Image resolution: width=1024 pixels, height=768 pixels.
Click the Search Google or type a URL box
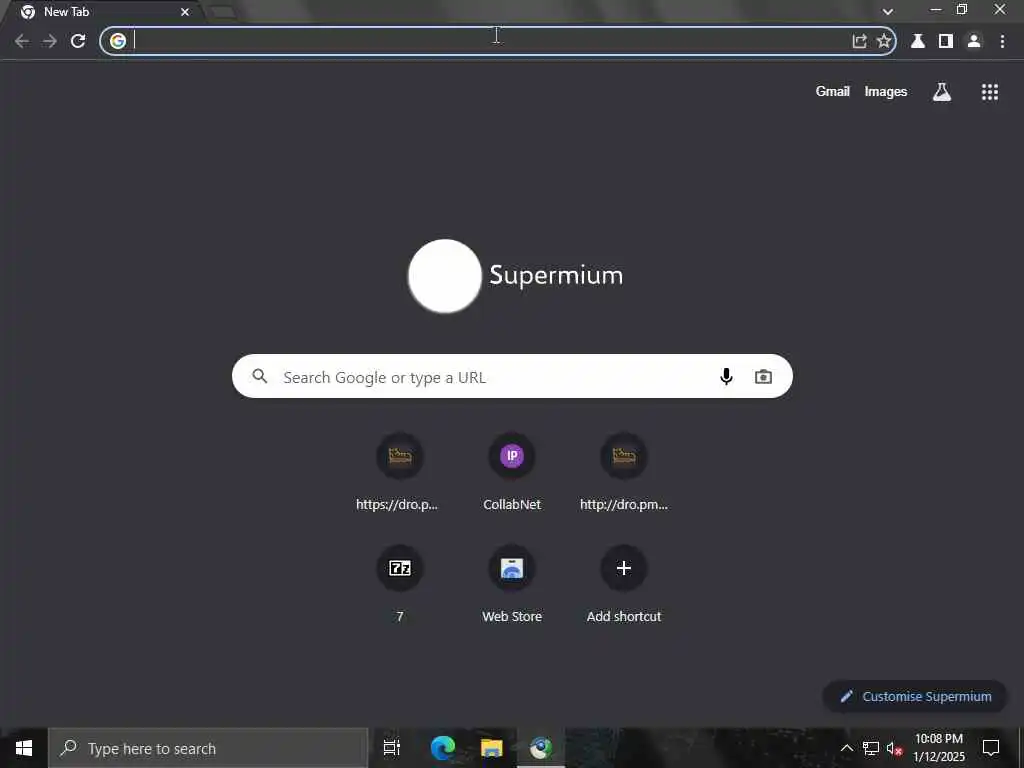(512, 376)
